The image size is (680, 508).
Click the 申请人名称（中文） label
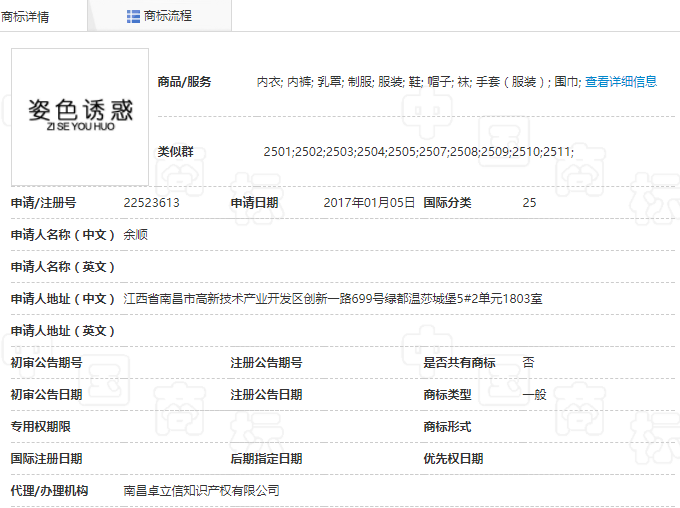tap(63, 235)
